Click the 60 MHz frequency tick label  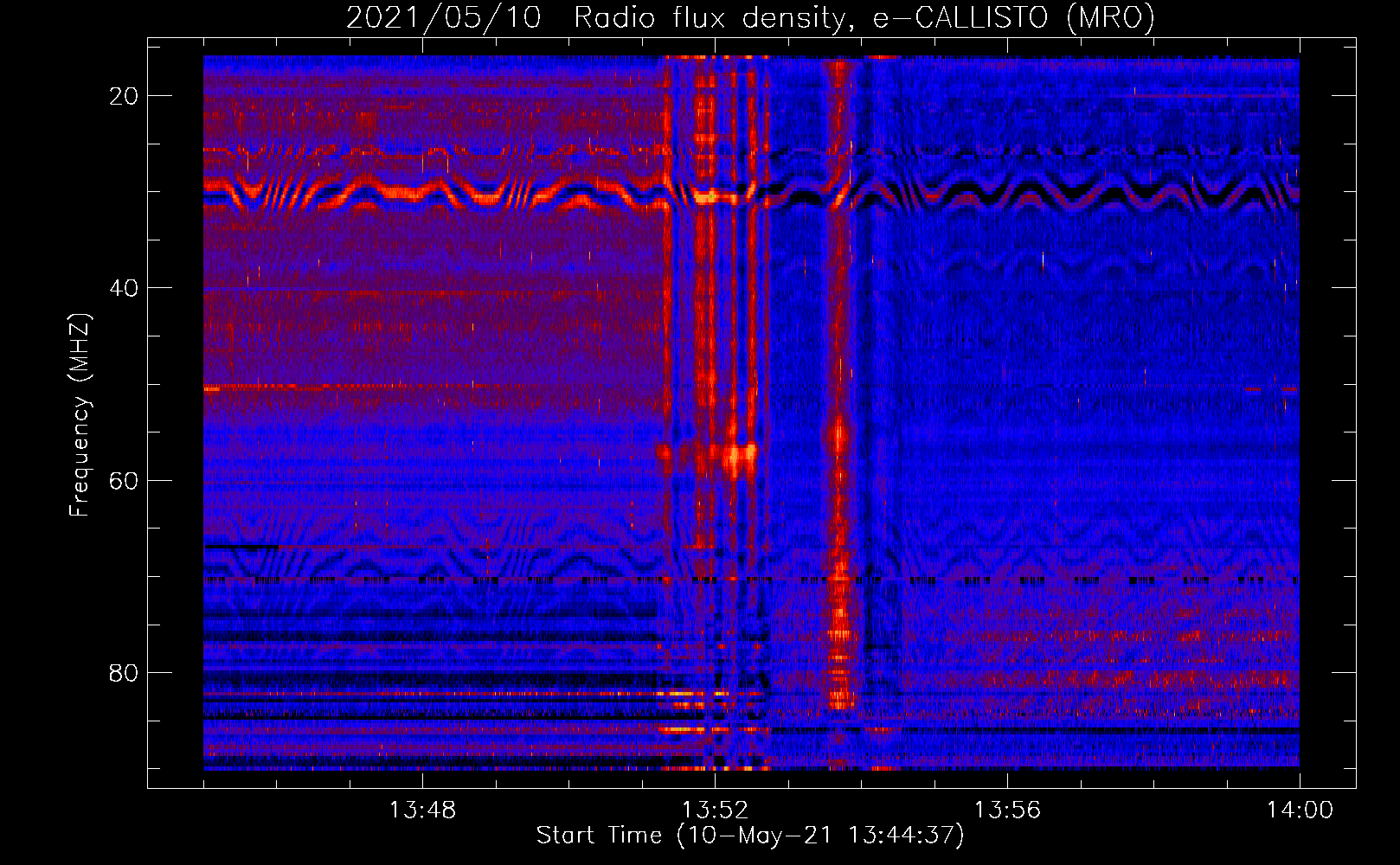[124, 480]
